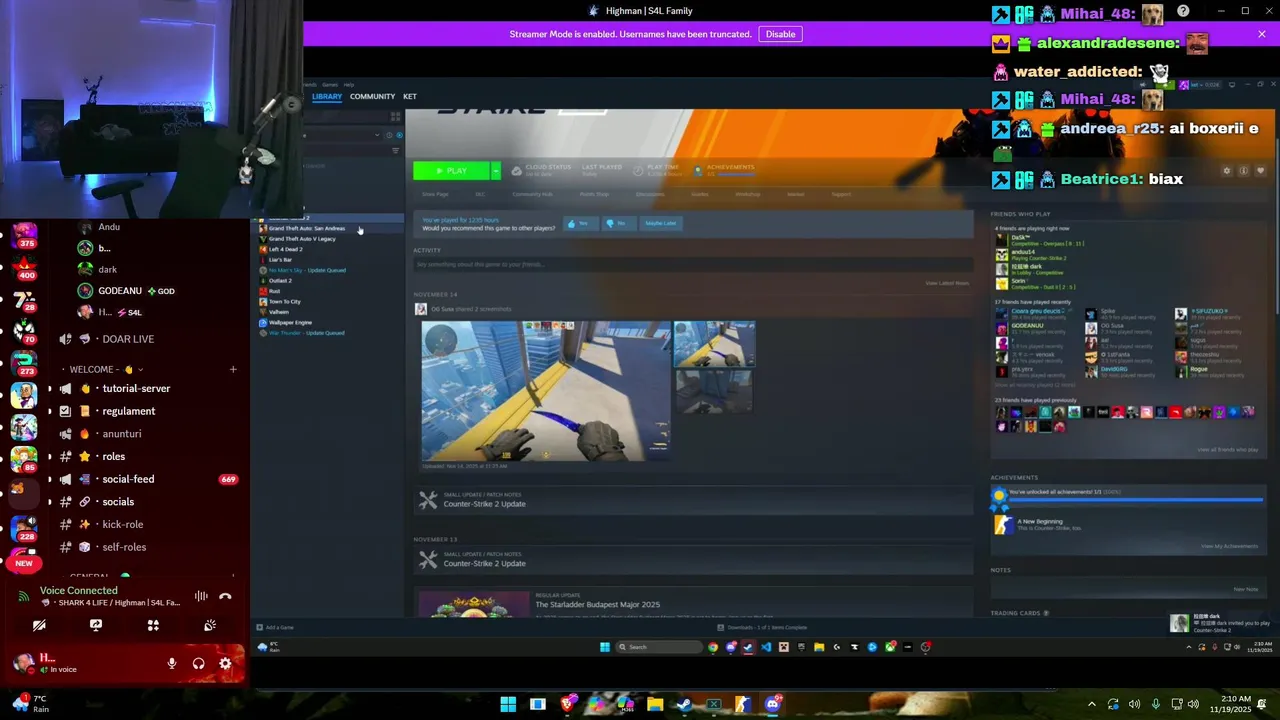Open File Explorer from the taskbar
Viewport: 1280px width, 720px height.
click(x=655, y=704)
